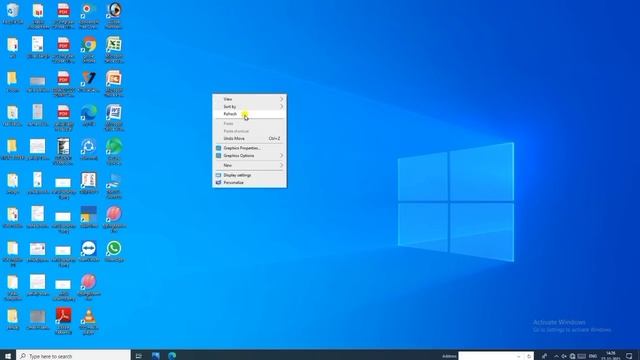Open Display settings from the context menu
This screenshot has width=640, height=360.
[x=249, y=175]
